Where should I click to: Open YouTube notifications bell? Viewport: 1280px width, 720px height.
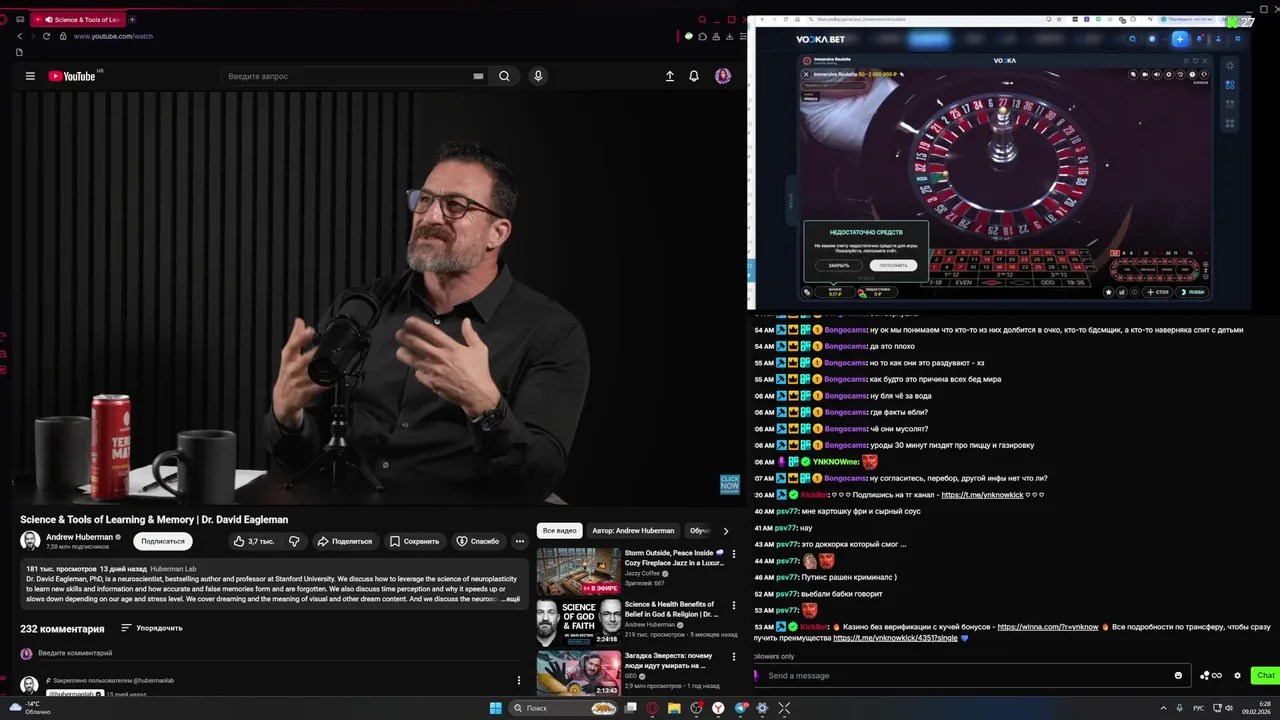pyautogui.click(x=694, y=76)
